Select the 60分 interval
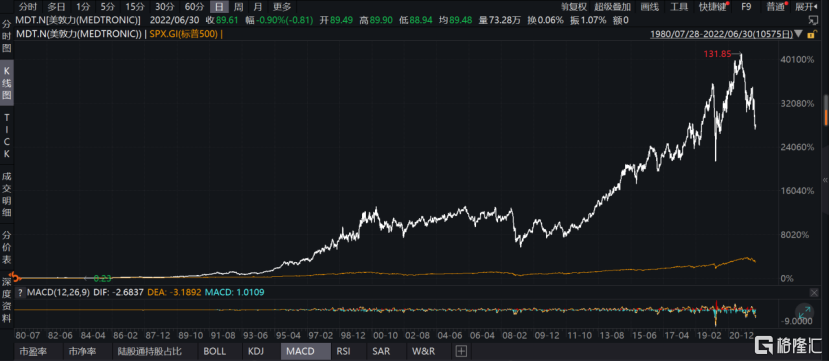Screen dimensions: 829x362 pyautogui.click(x=195, y=7)
